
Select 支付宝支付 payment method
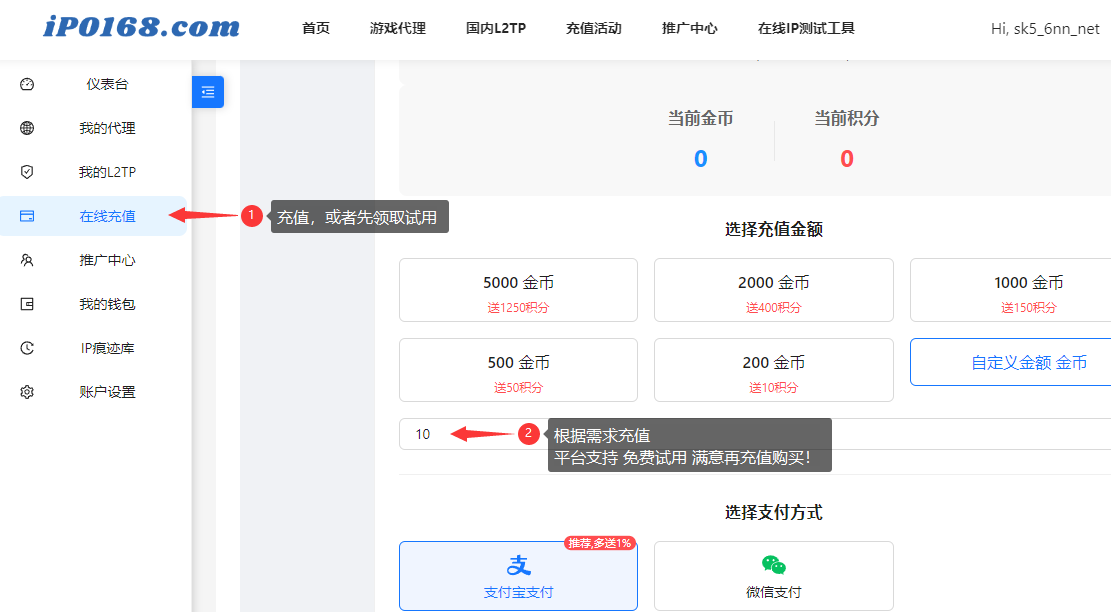(x=519, y=576)
